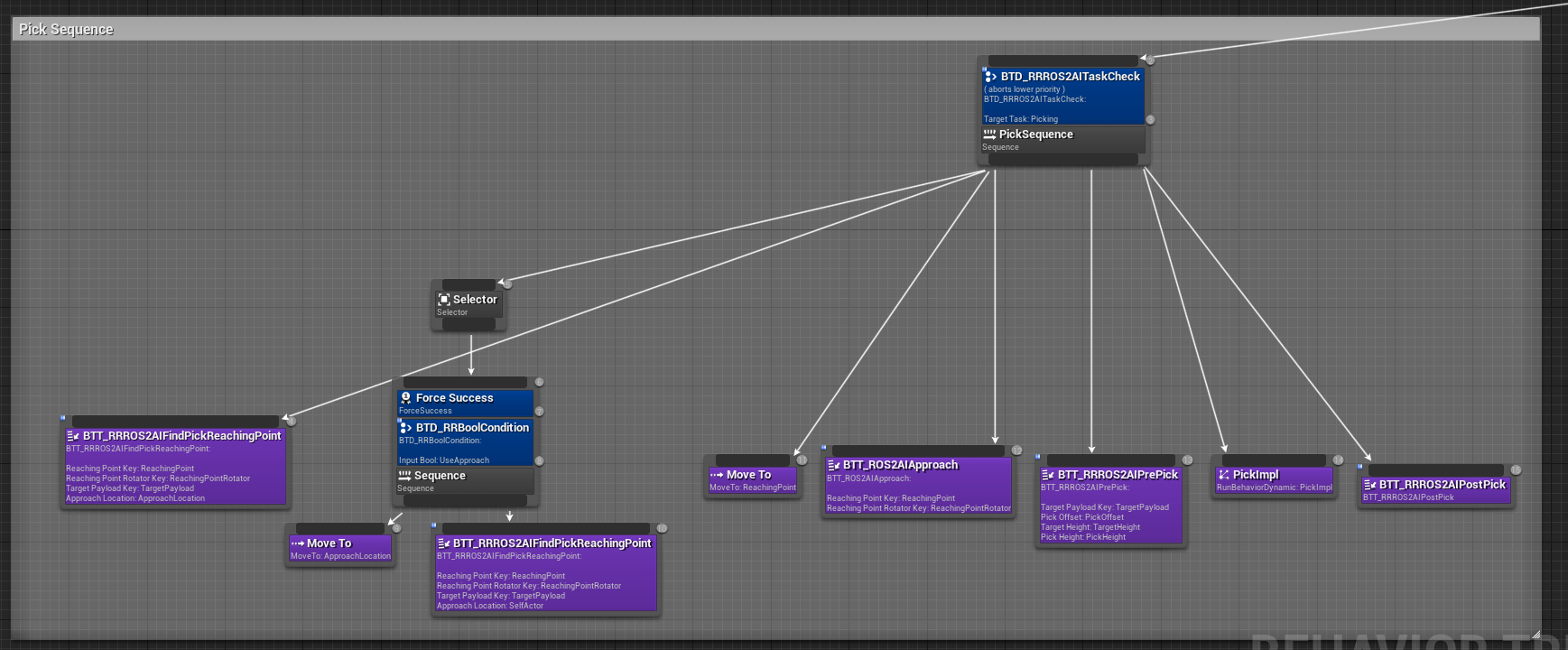Click the BTD_RRROS2AITaskCheck decorator icon
This screenshot has width=1568, height=650.
coord(991,77)
